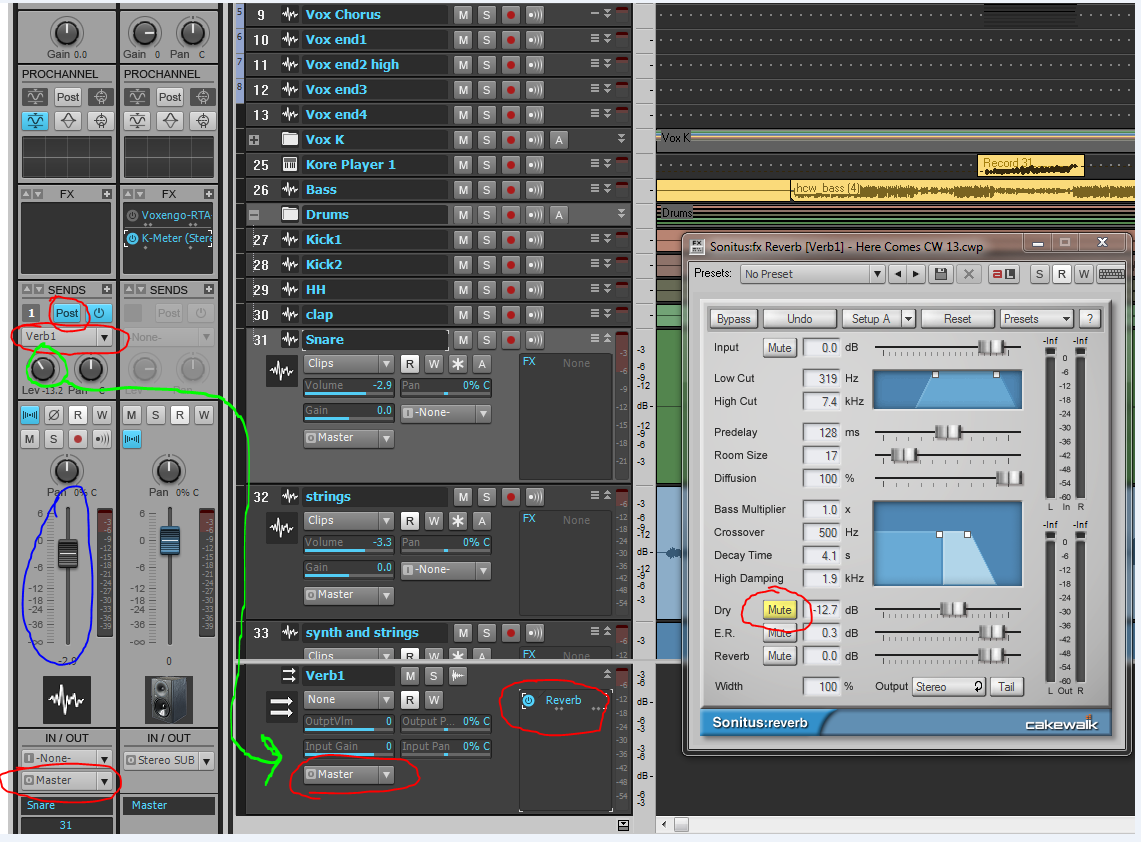This screenshot has width=1141, height=842.
Task: Click the Verb1 send level knob
Action: coord(44,368)
